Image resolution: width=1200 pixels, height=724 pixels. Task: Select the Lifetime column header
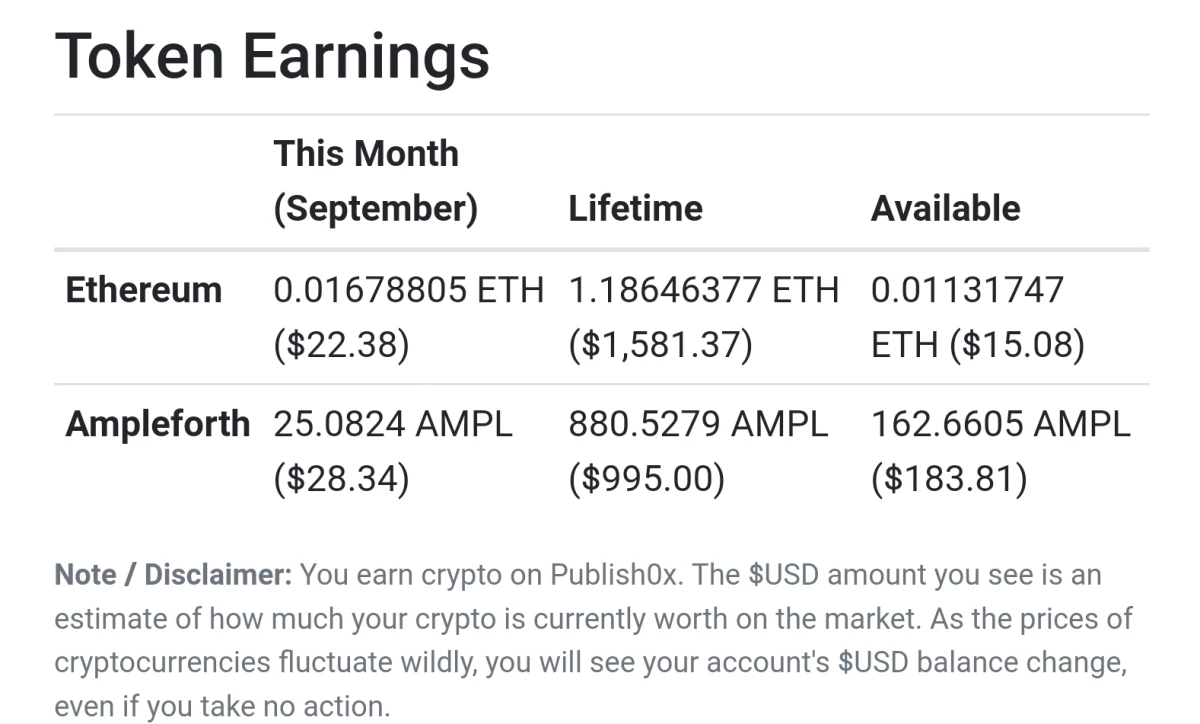(635, 208)
